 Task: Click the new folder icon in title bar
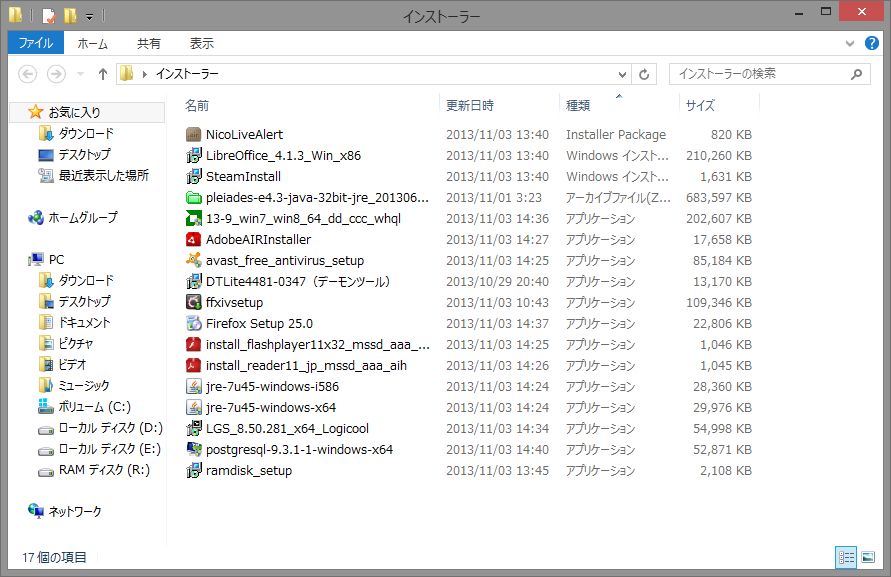pyautogui.click(x=70, y=15)
